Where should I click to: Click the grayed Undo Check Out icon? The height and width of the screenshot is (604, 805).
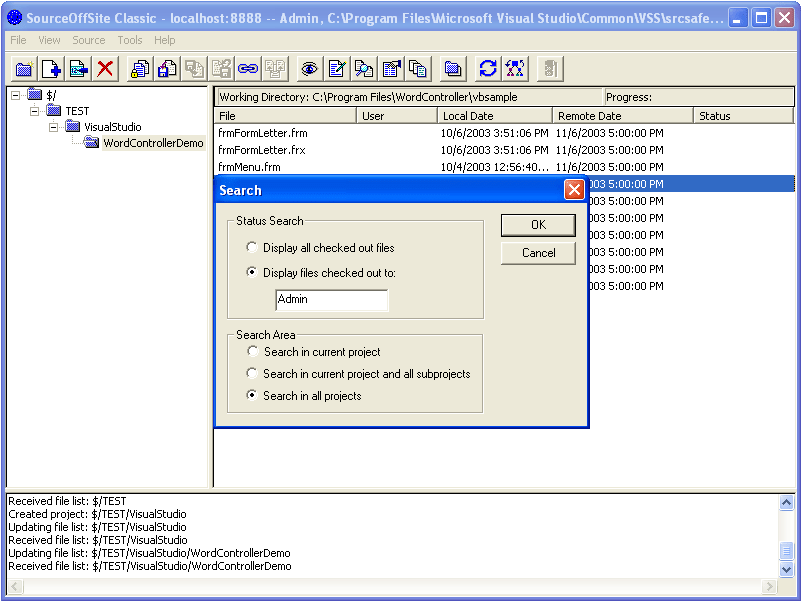point(221,69)
